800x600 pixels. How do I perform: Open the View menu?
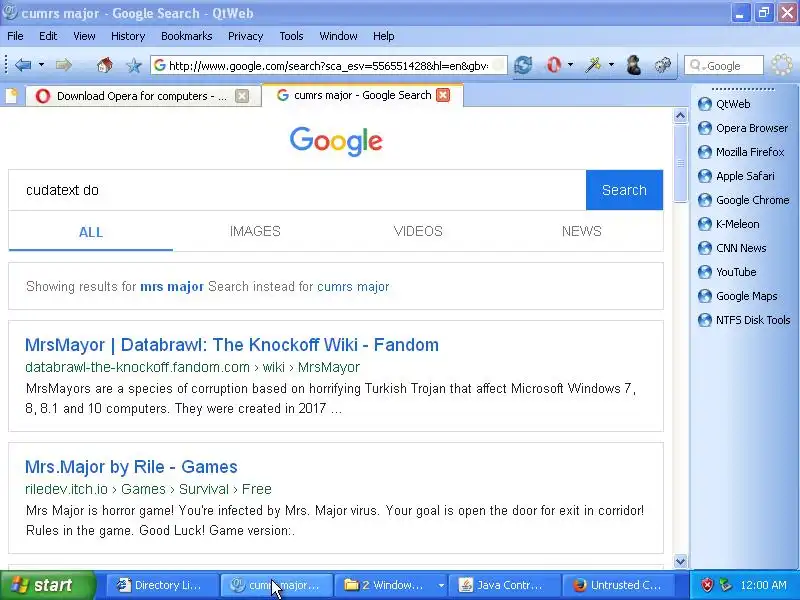point(84,36)
